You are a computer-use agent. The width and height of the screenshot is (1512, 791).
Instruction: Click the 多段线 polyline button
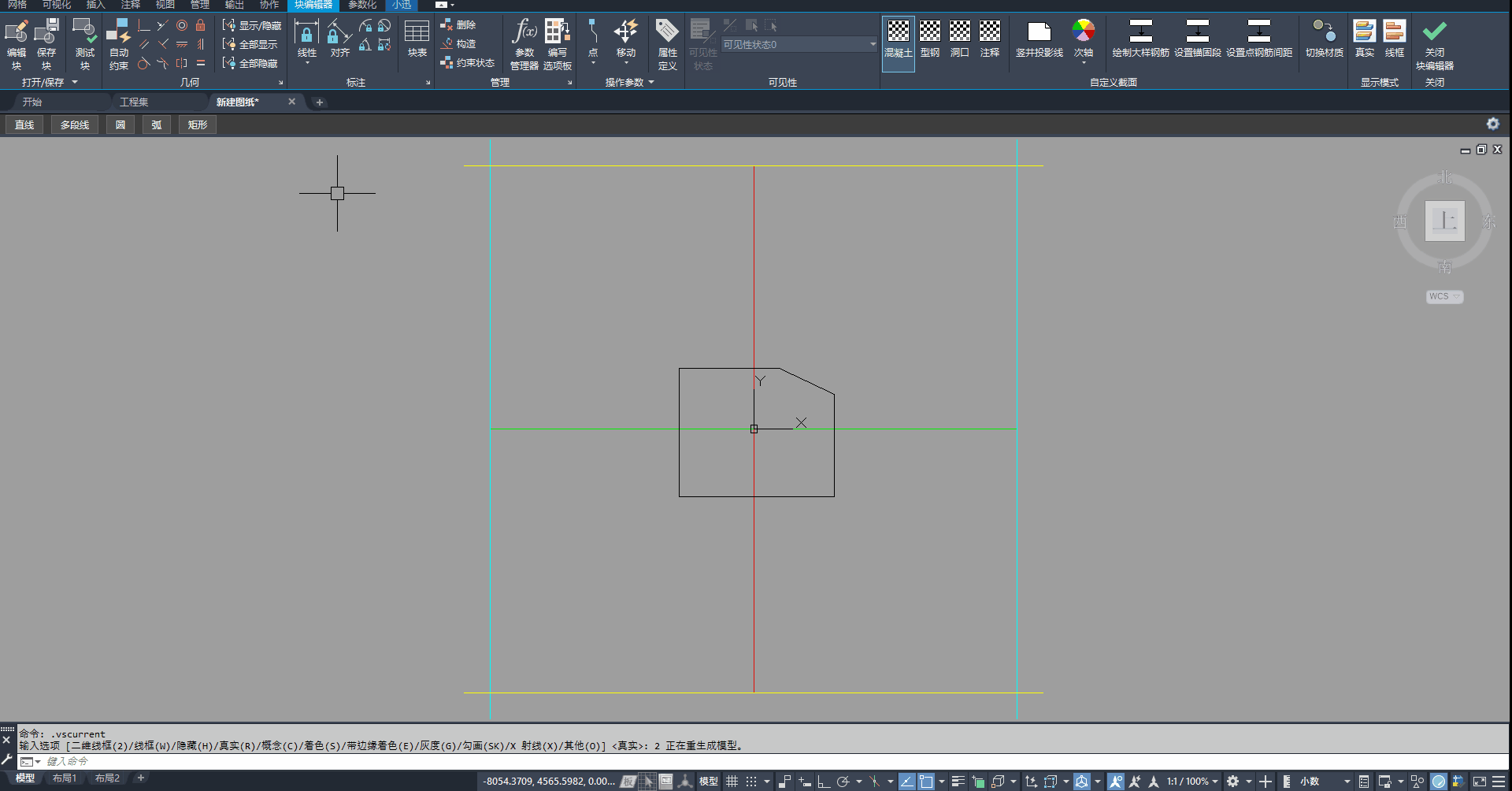click(75, 124)
